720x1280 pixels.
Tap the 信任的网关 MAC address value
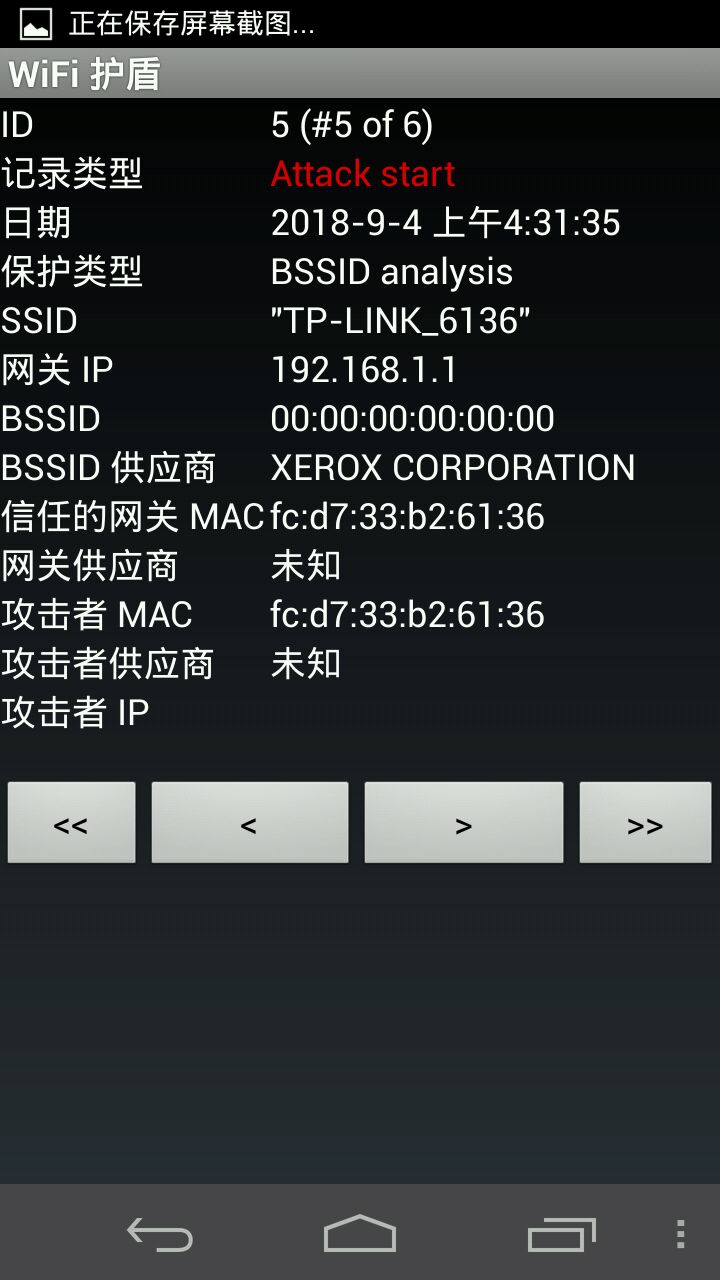(x=408, y=517)
